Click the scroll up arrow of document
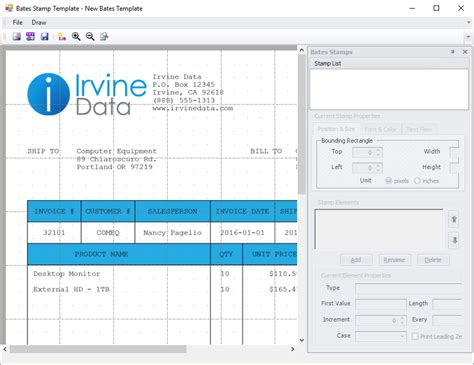The width and height of the screenshot is (474, 365). (302, 50)
